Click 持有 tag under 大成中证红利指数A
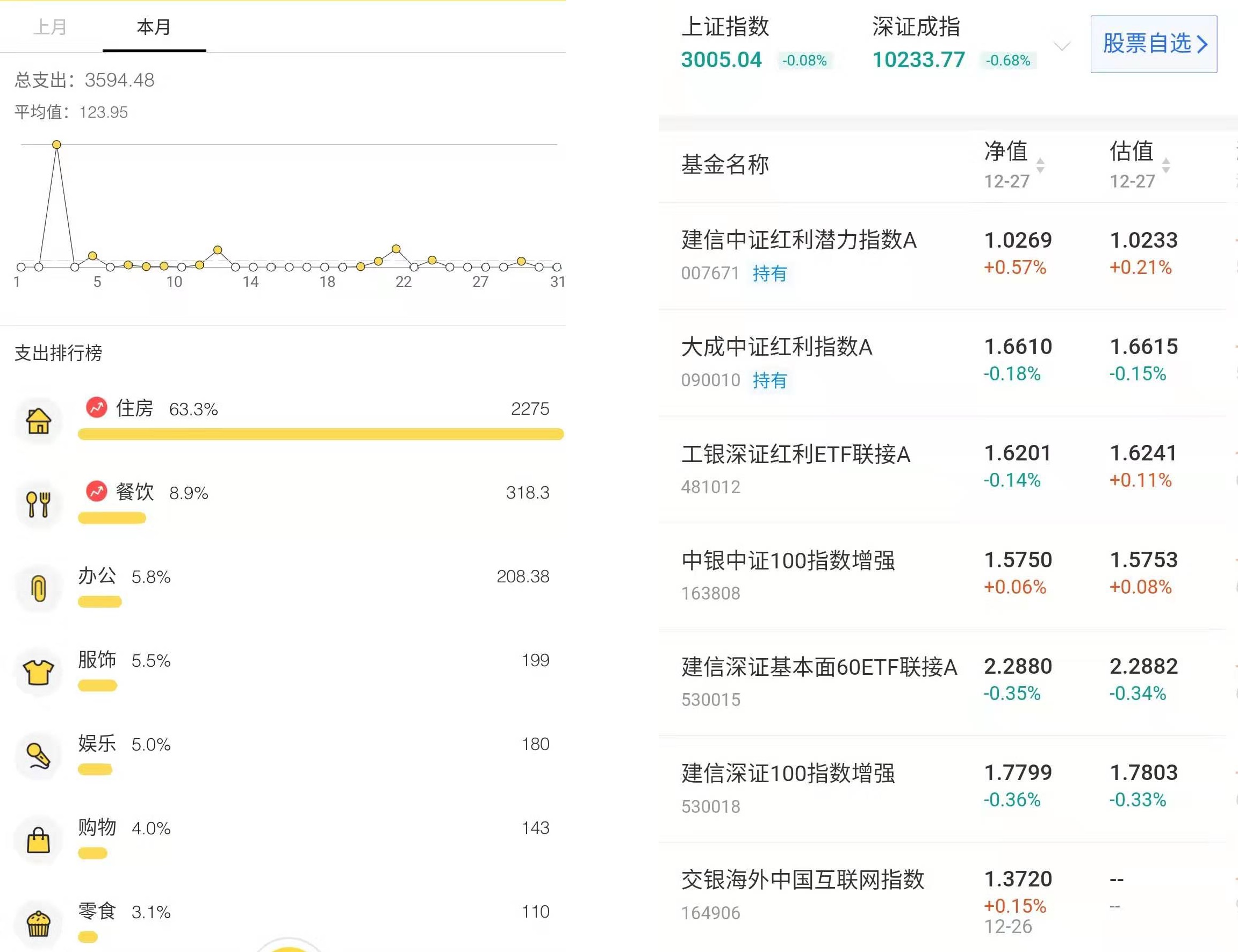1238x952 pixels. (769, 380)
